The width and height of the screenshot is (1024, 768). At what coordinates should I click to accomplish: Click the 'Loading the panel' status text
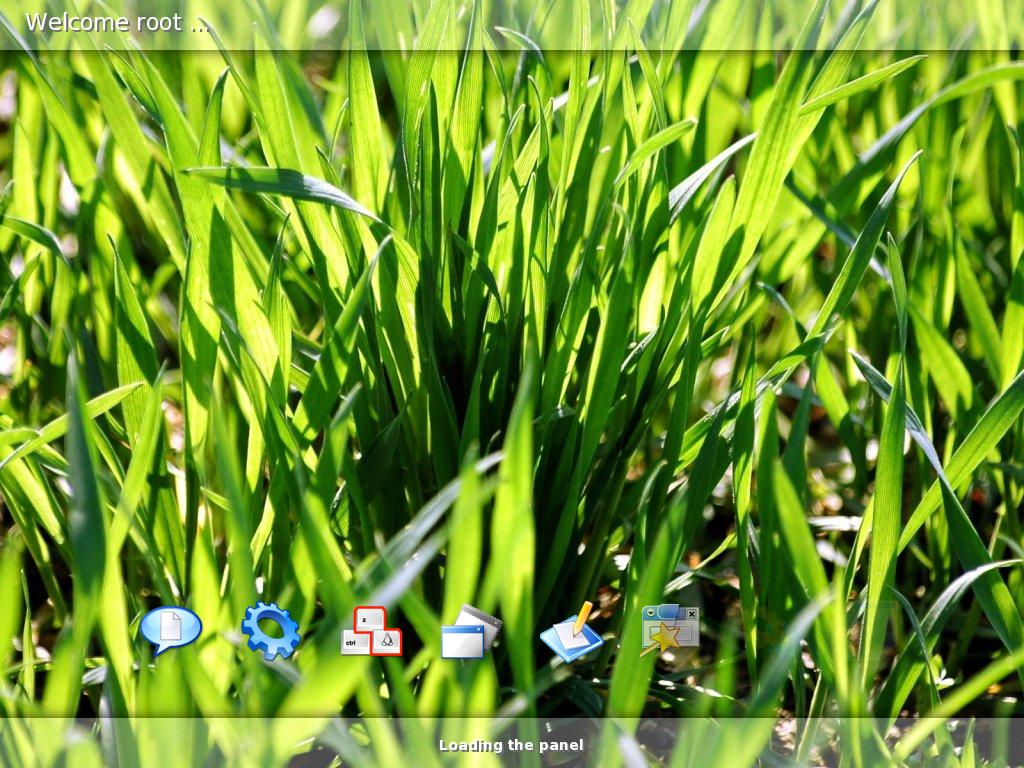pyautogui.click(x=511, y=745)
